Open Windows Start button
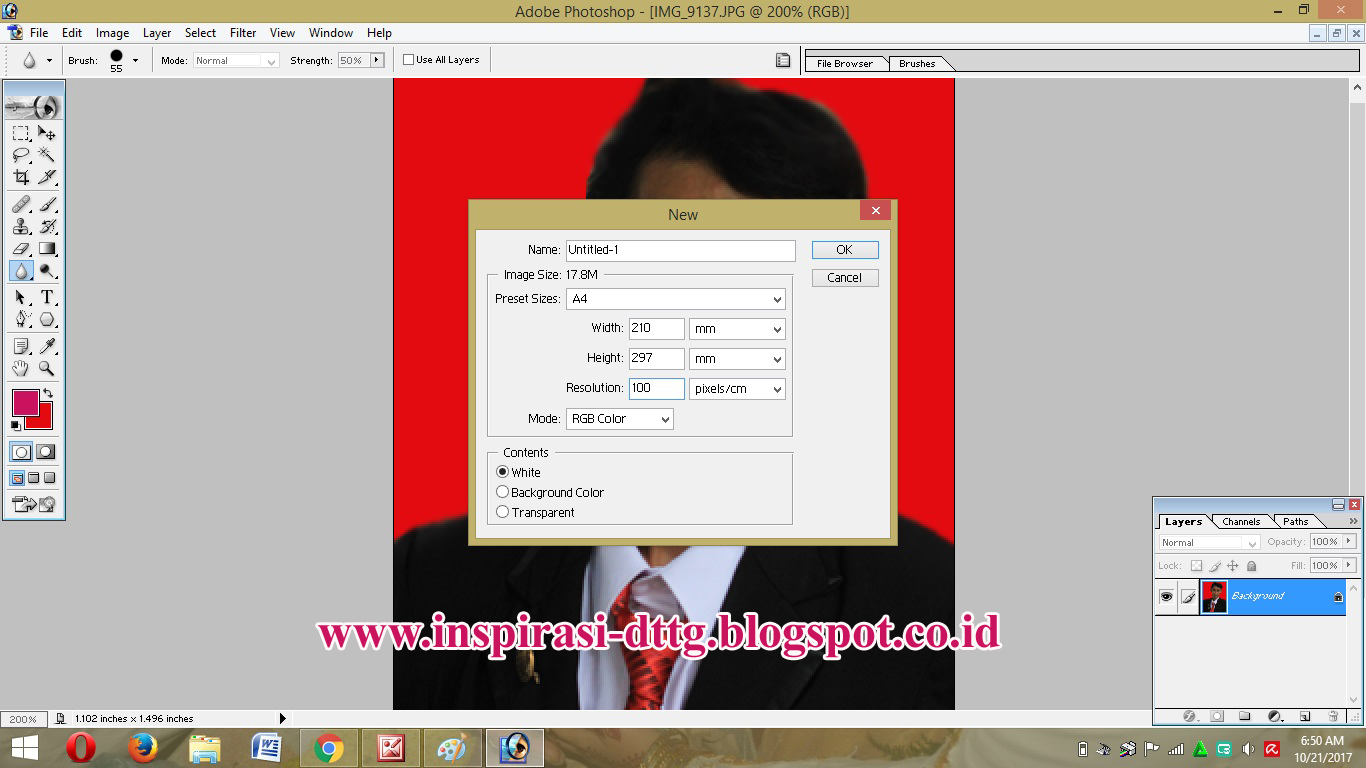The image size is (1366, 768). pos(24,748)
